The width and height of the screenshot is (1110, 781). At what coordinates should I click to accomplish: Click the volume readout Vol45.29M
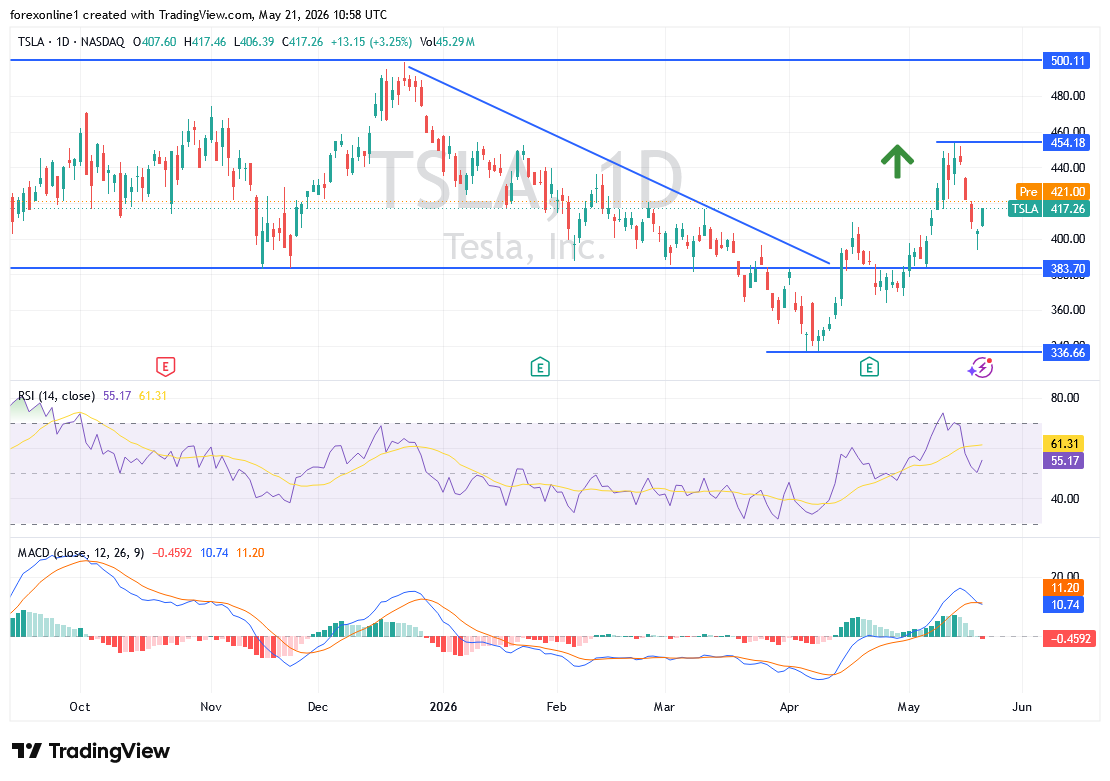447,42
